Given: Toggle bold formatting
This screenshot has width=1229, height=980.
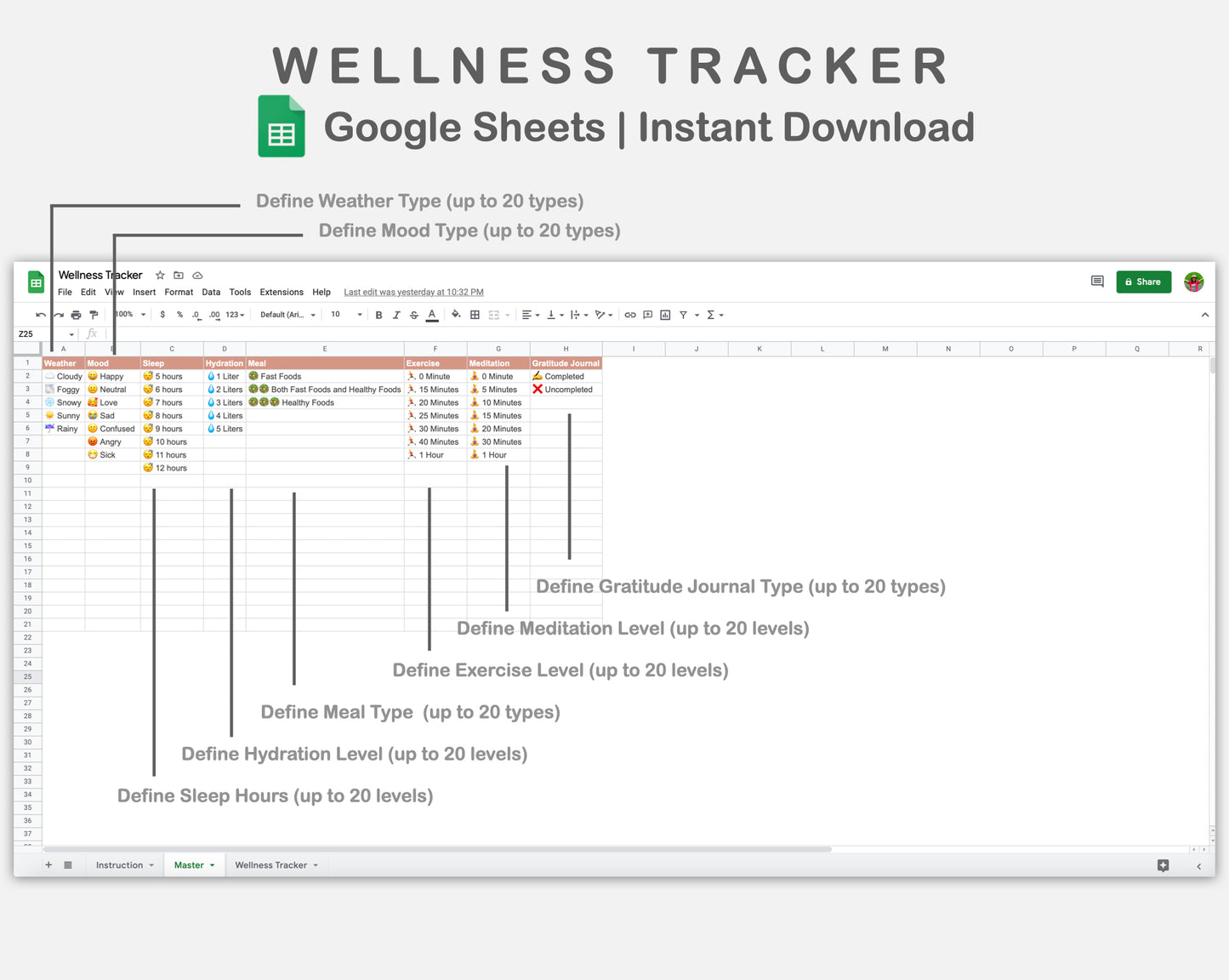Looking at the screenshot, I should [378, 314].
